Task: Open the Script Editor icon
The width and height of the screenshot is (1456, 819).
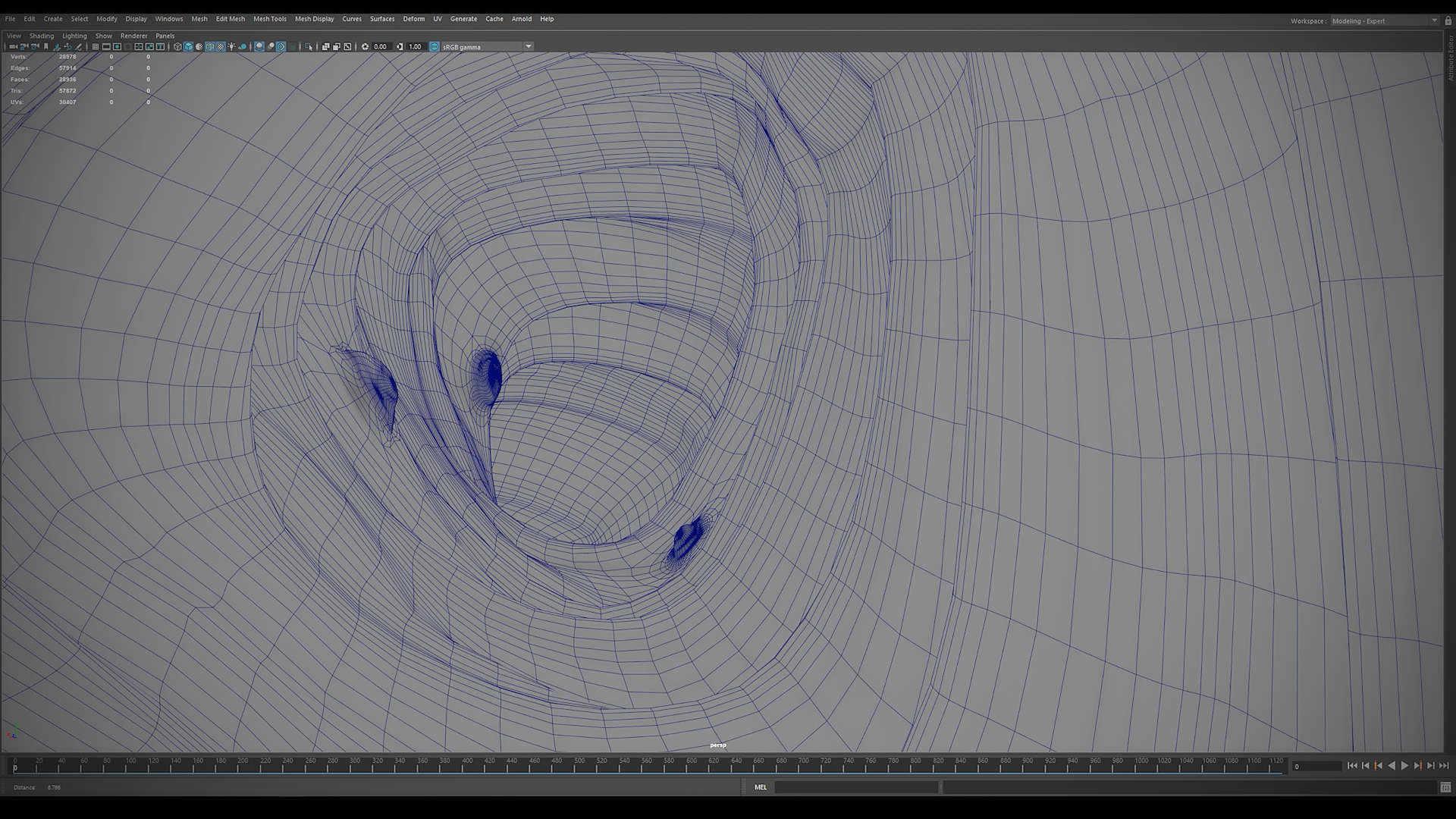Action: (x=1445, y=787)
